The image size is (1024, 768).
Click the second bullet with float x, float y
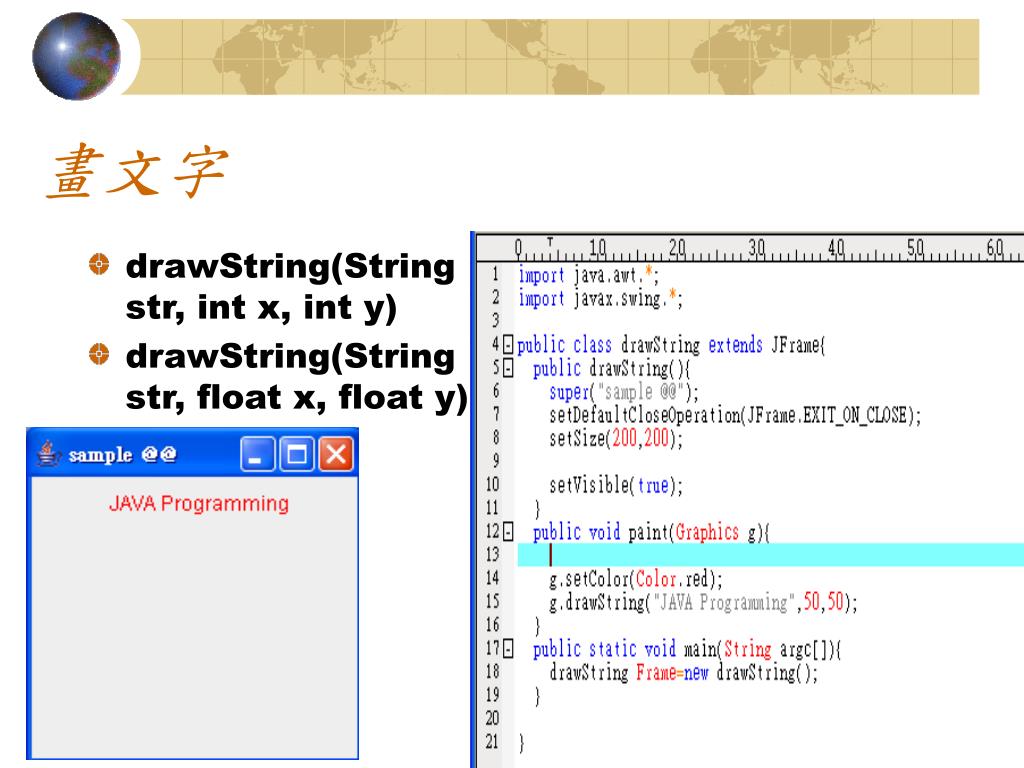(296, 377)
